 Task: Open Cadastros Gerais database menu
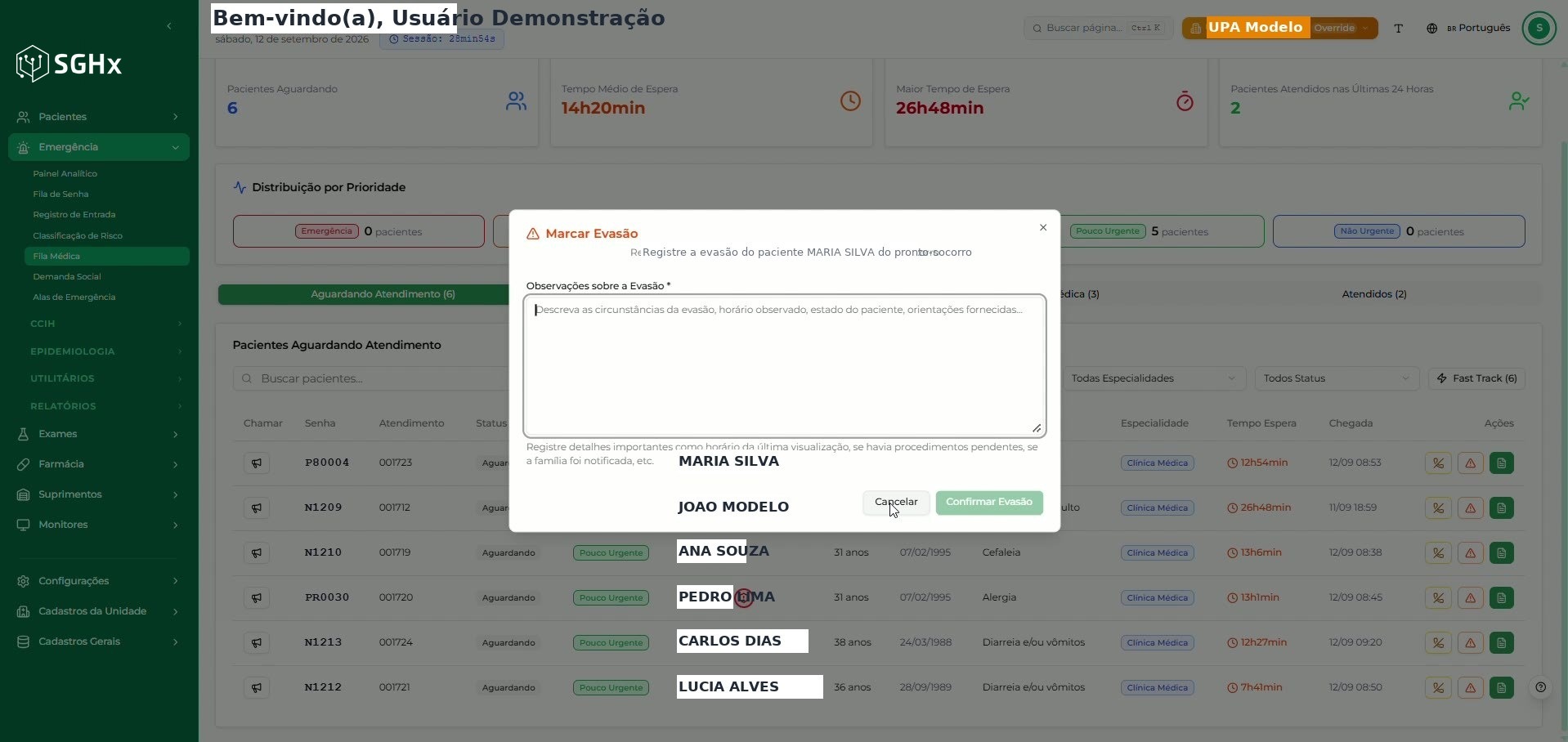tap(99, 641)
